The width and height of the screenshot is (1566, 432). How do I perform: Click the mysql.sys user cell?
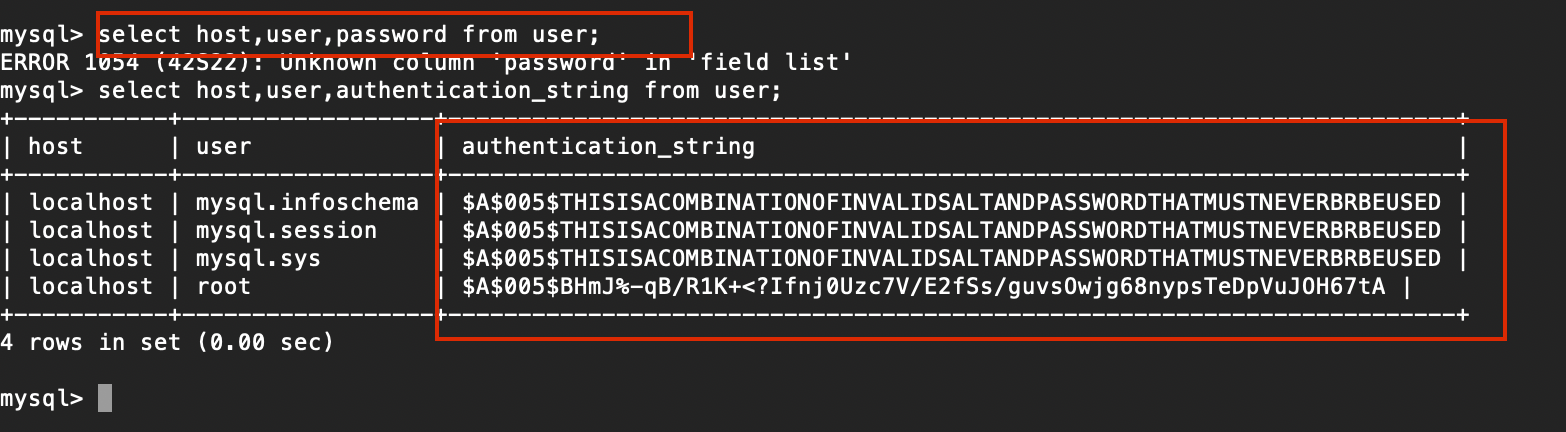coord(258,259)
